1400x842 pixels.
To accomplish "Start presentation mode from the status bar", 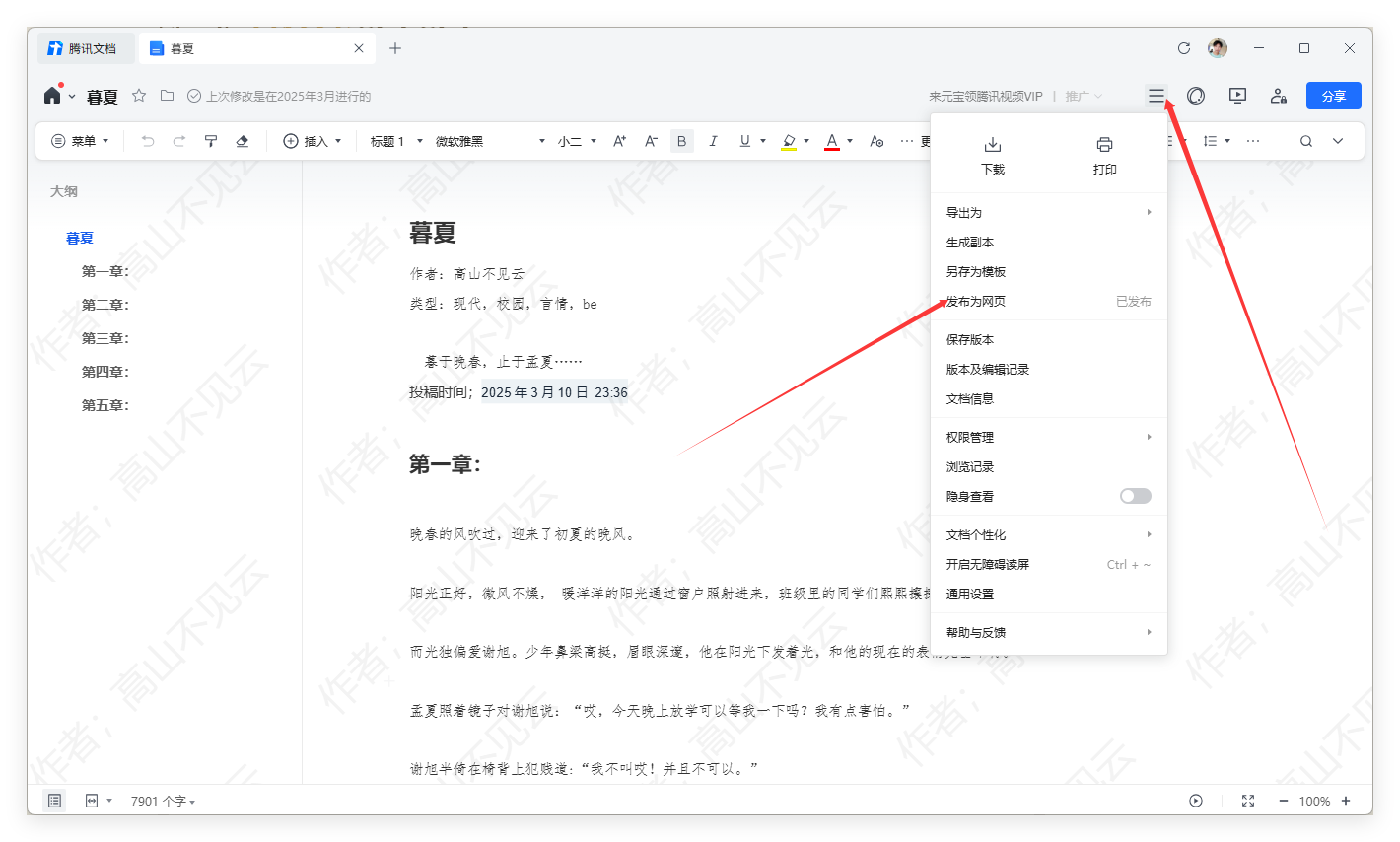I will click(1196, 800).
